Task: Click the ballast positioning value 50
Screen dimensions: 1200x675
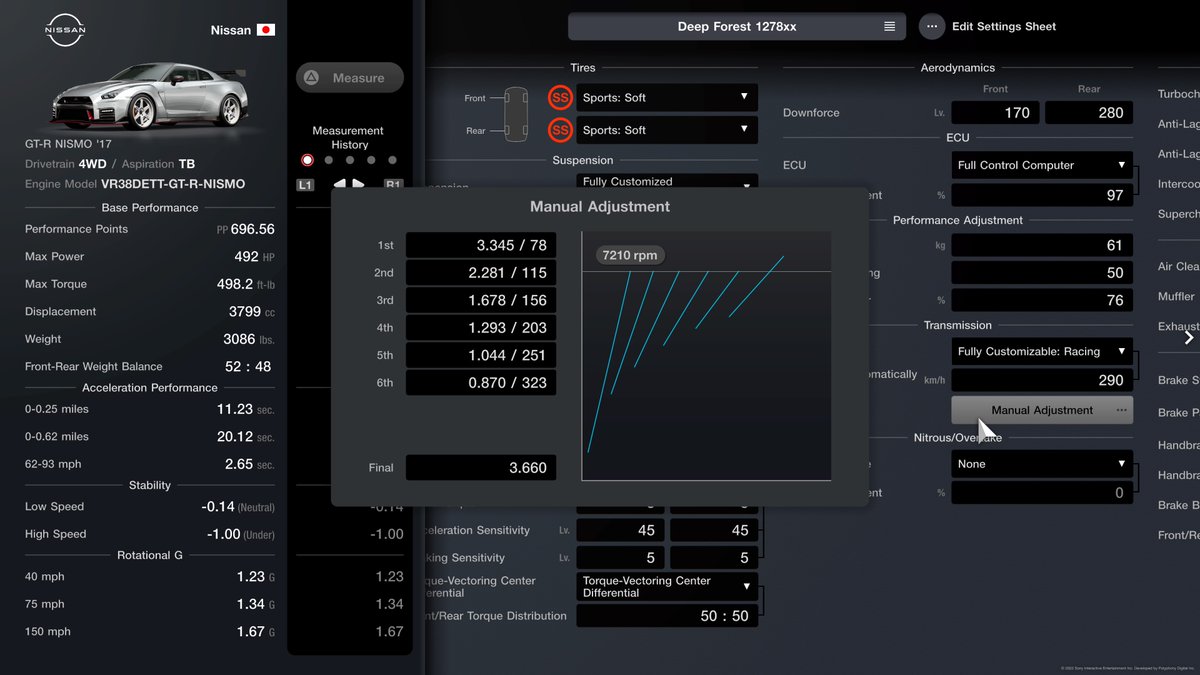Action: (1042, 273)
